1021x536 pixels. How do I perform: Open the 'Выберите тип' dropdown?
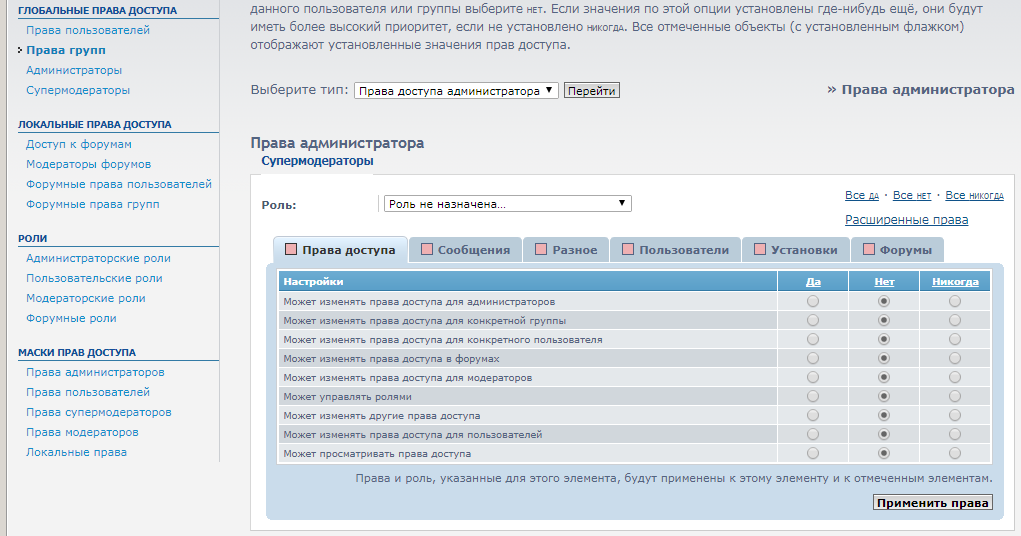(456, 91)
